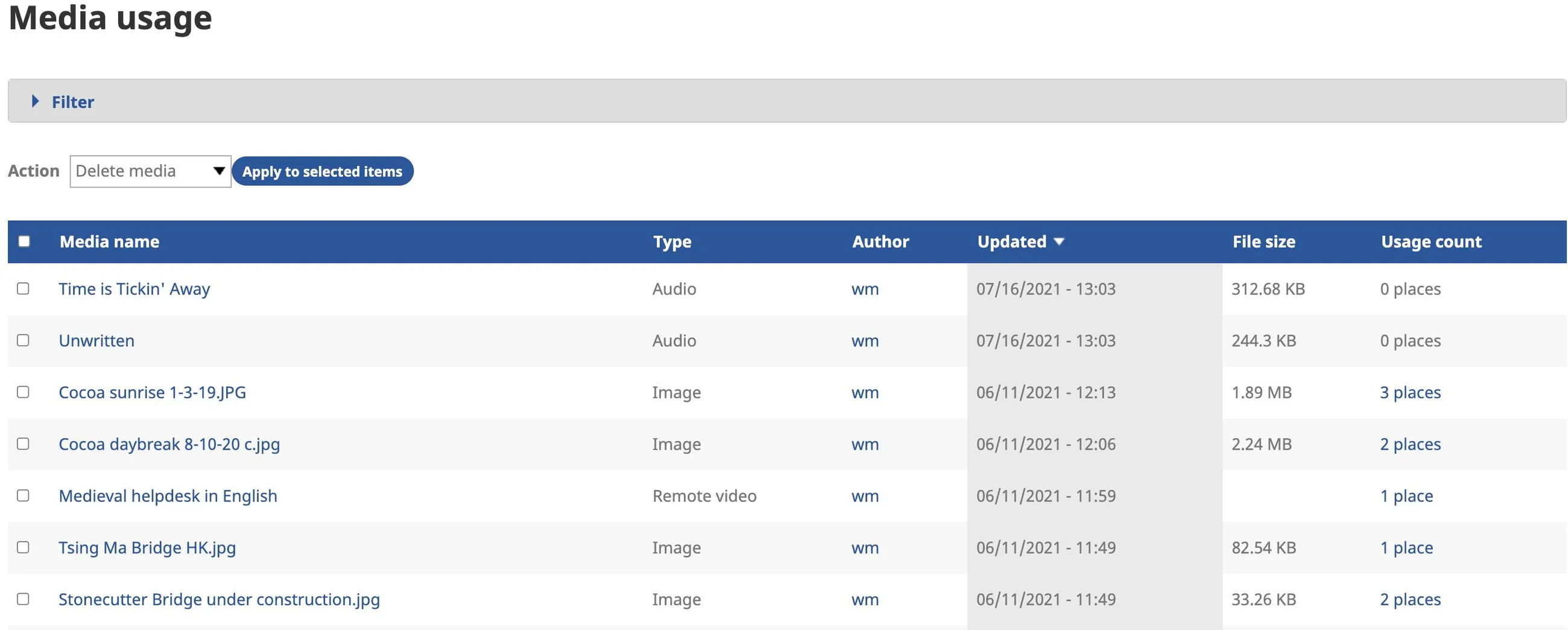Sort table by Author column
The width and height of the screenshot is (1568, 630).
click(880, 242)
